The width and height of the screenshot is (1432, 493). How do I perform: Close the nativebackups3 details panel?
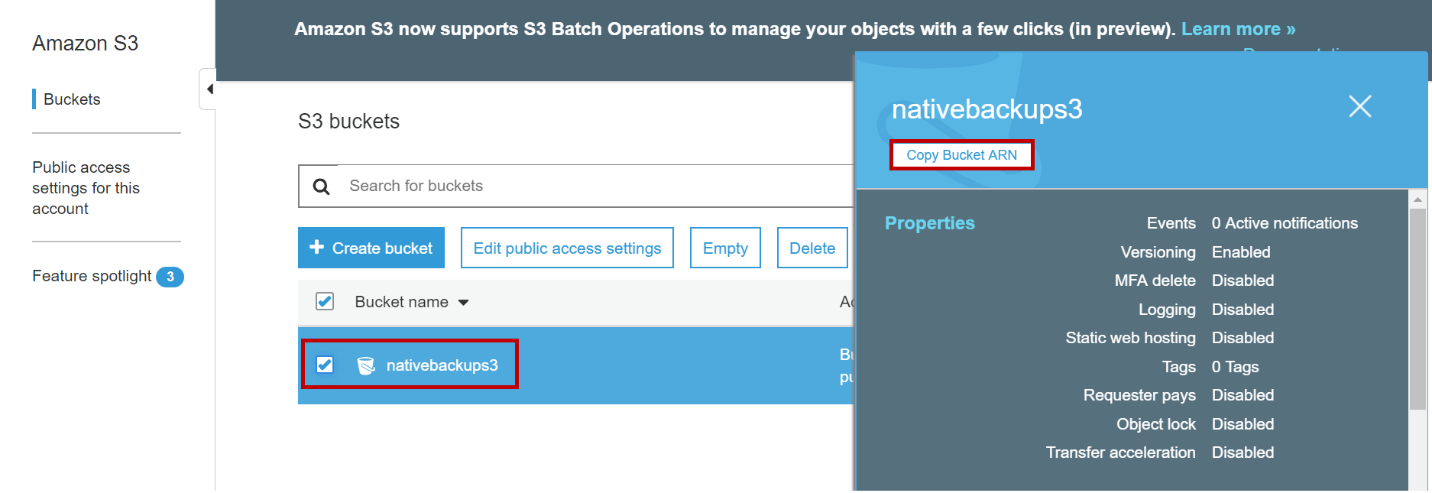(1359, 107)
